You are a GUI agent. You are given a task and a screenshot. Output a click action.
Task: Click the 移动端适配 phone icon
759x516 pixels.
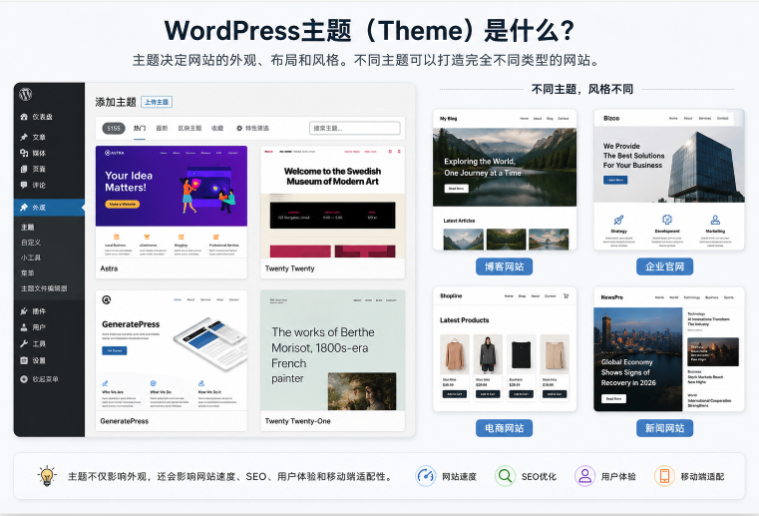coord(665,476)
